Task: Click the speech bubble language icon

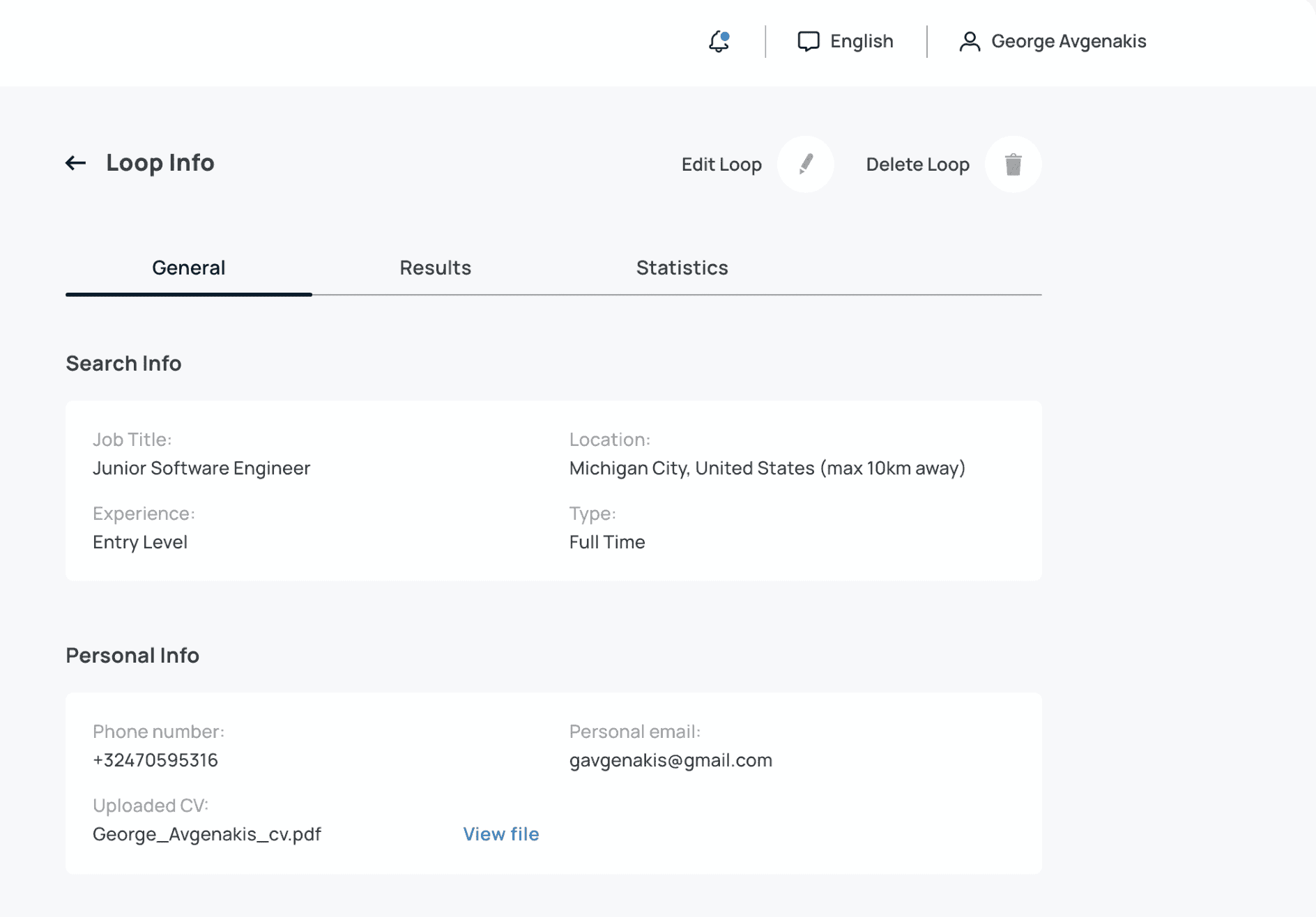Action: coord(808,42)
